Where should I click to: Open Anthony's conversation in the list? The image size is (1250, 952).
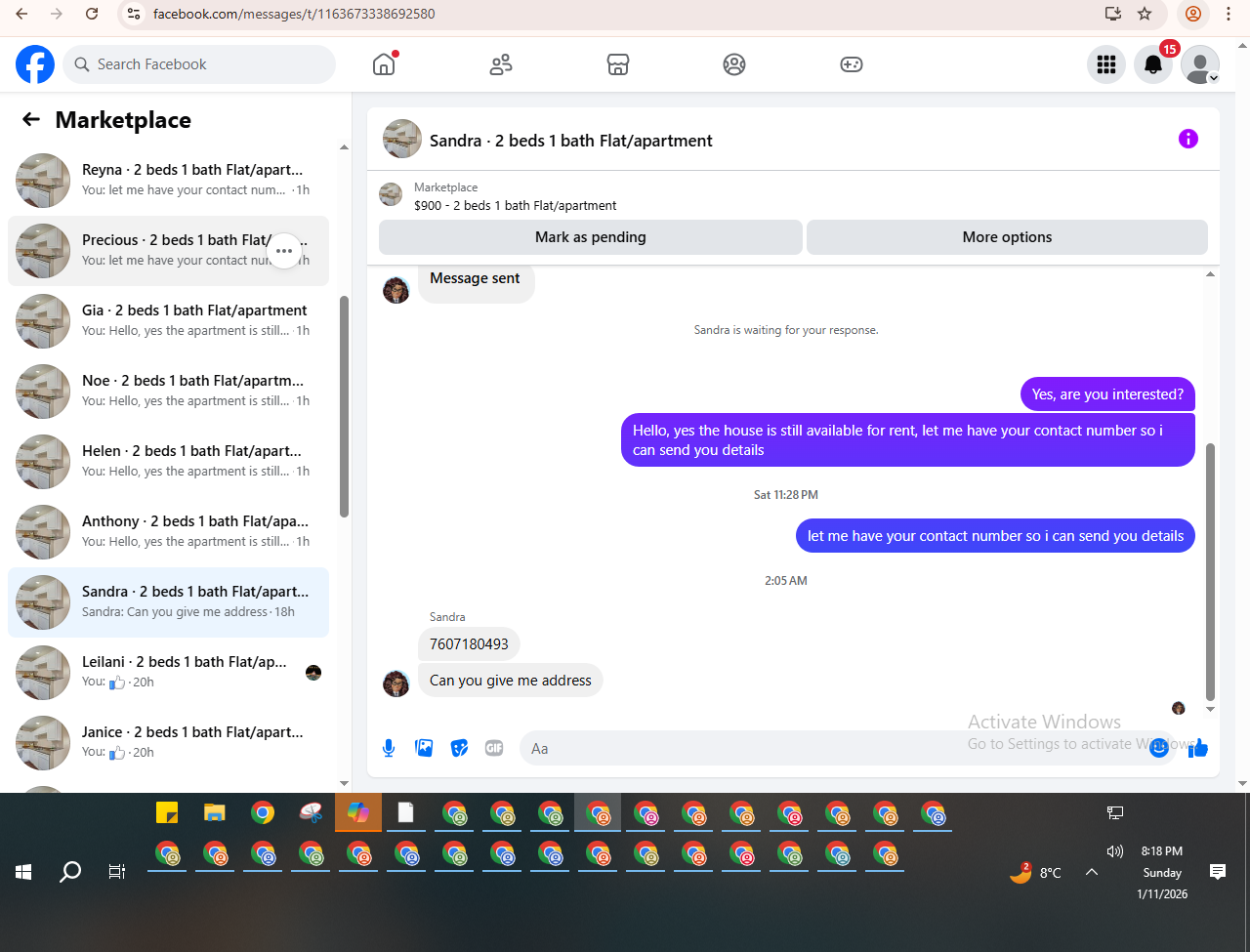168,532
